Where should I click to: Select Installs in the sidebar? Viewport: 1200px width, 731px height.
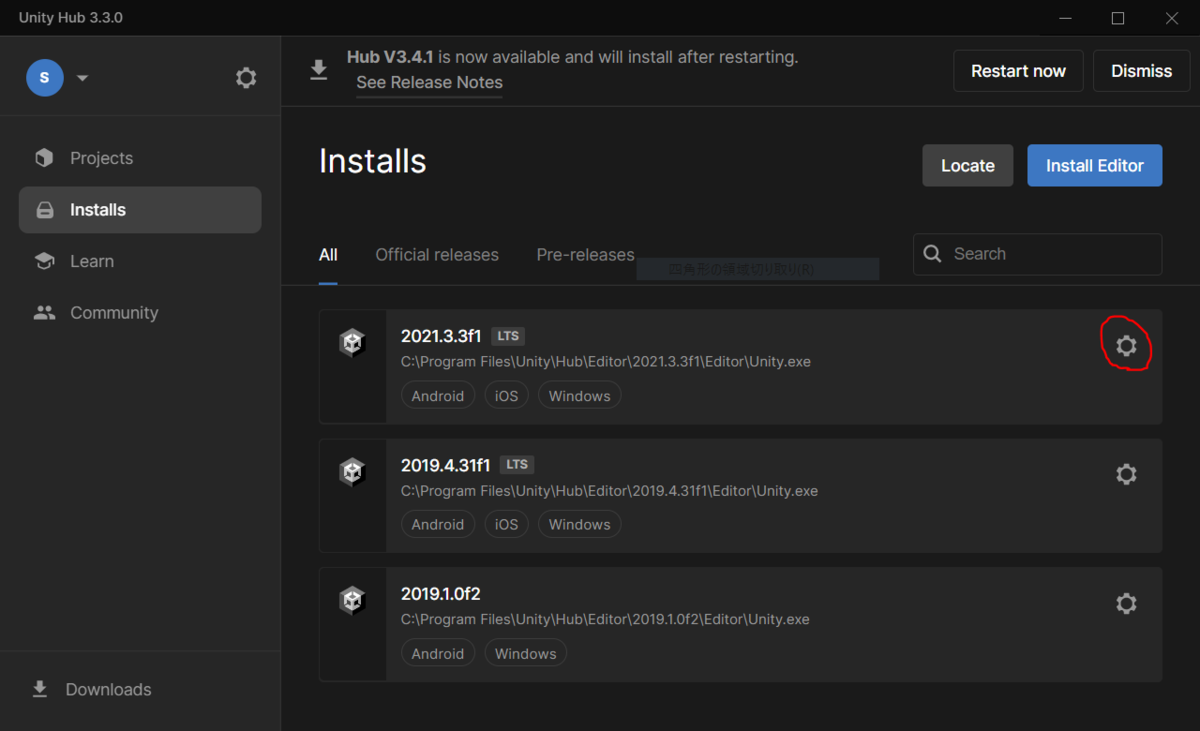140,210
